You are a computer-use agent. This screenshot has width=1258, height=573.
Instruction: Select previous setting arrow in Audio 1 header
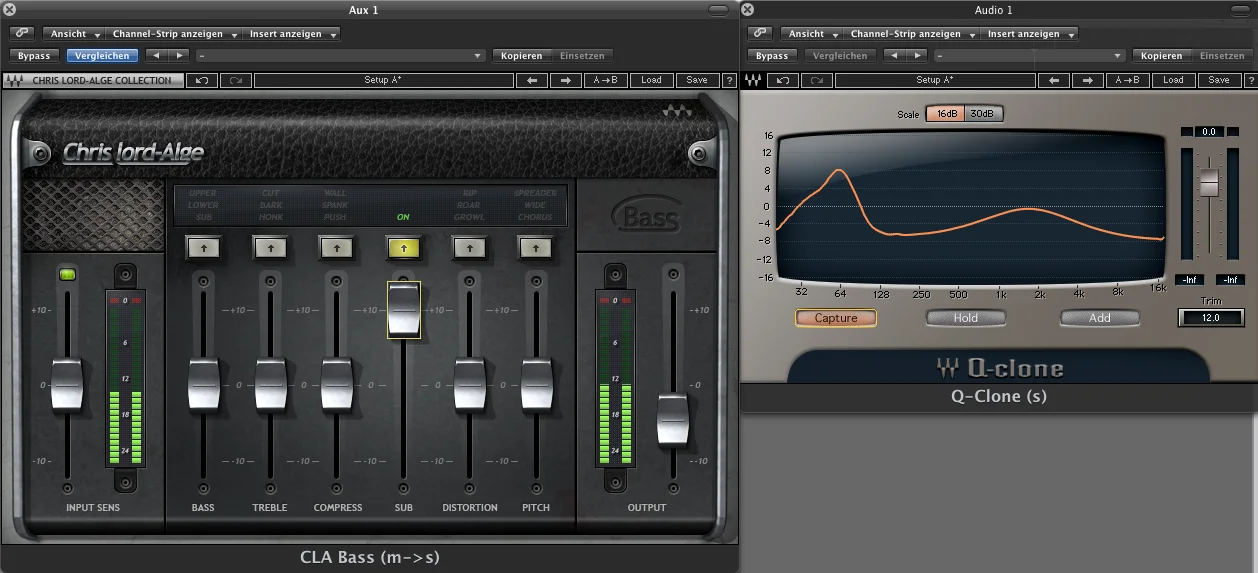[895, 56]
